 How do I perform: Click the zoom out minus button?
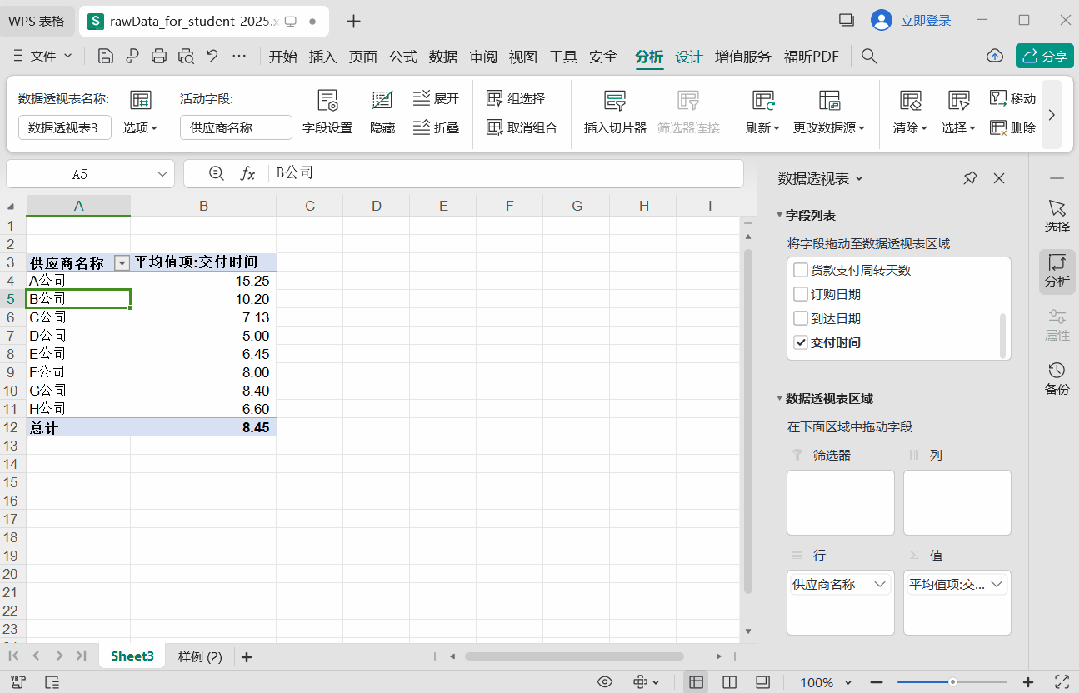[876, 682]
